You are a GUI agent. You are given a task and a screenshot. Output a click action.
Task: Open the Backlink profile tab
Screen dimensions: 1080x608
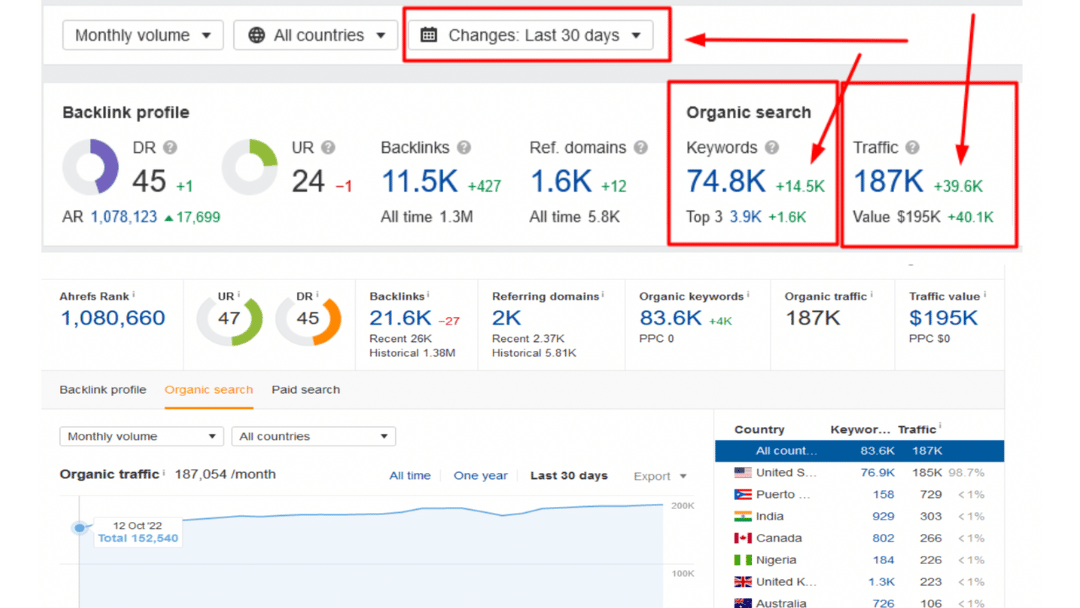pos(103,390)
